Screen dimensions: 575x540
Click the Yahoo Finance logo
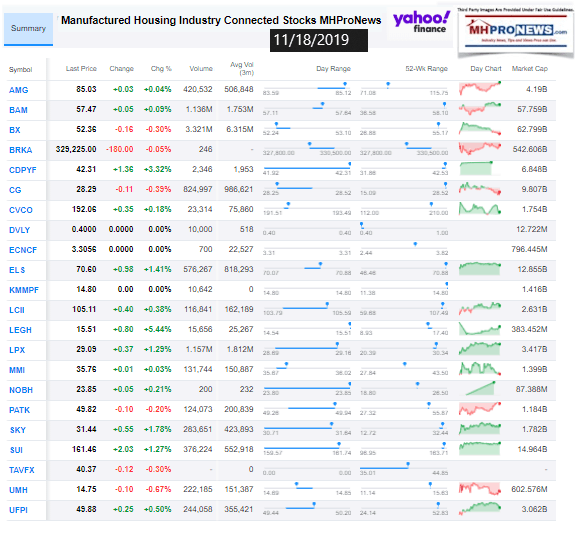421,22
